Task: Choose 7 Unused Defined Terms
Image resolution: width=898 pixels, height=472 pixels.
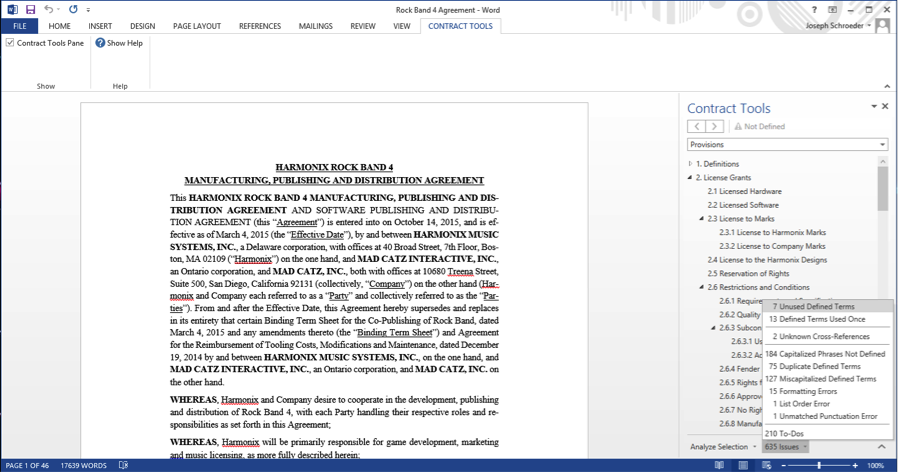Action: 828,306
